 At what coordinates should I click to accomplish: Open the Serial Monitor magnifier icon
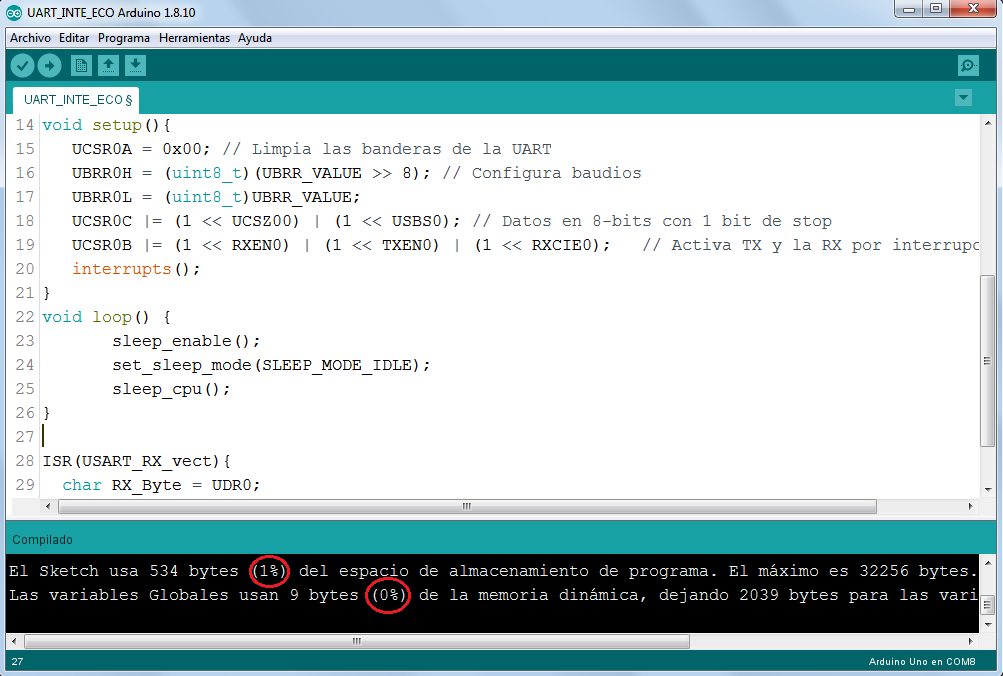[968, 65]
